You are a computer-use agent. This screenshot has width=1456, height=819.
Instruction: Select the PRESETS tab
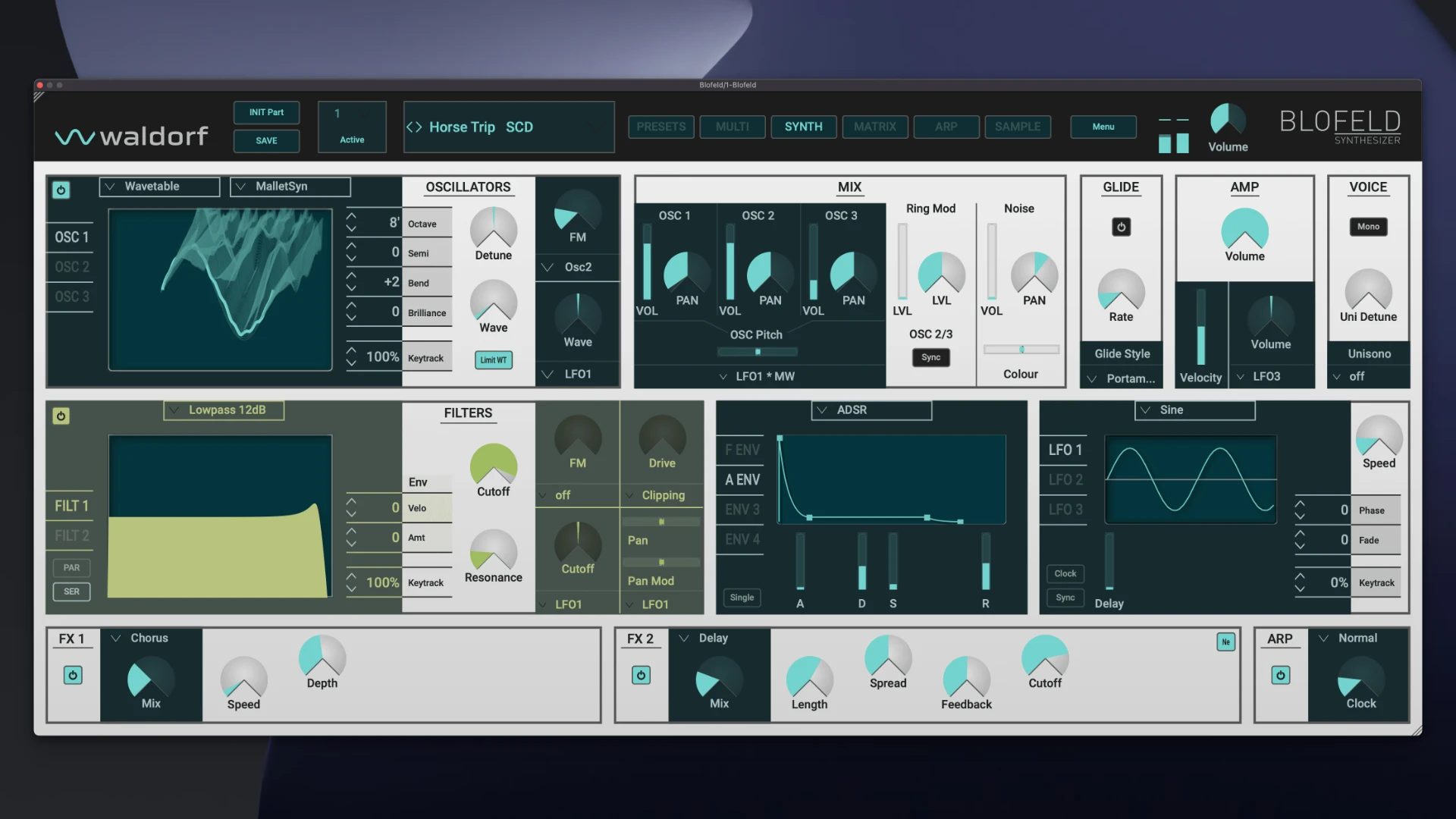point(661,127)
